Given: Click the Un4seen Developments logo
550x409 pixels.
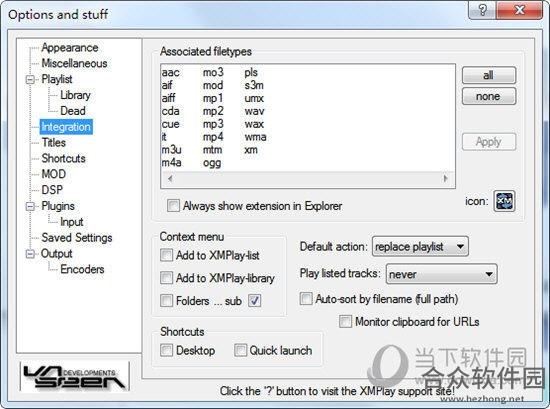Looking at the screenshot, I should click(74, 377).
